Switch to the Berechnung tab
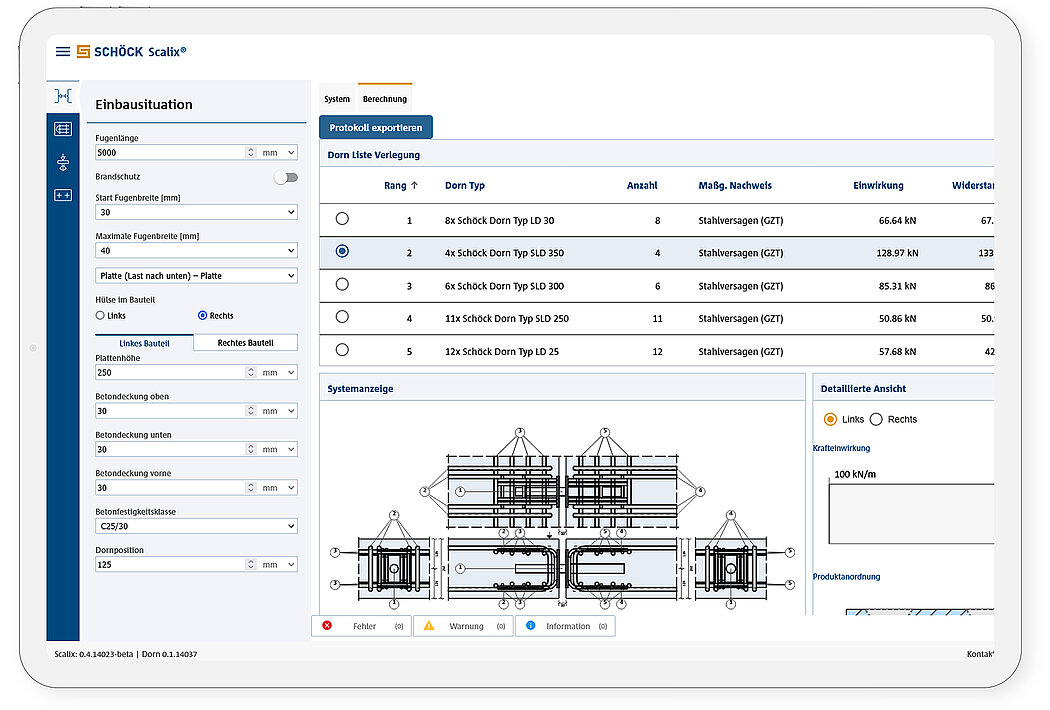Screen dimensions: 1050x710 coord(386,98)
